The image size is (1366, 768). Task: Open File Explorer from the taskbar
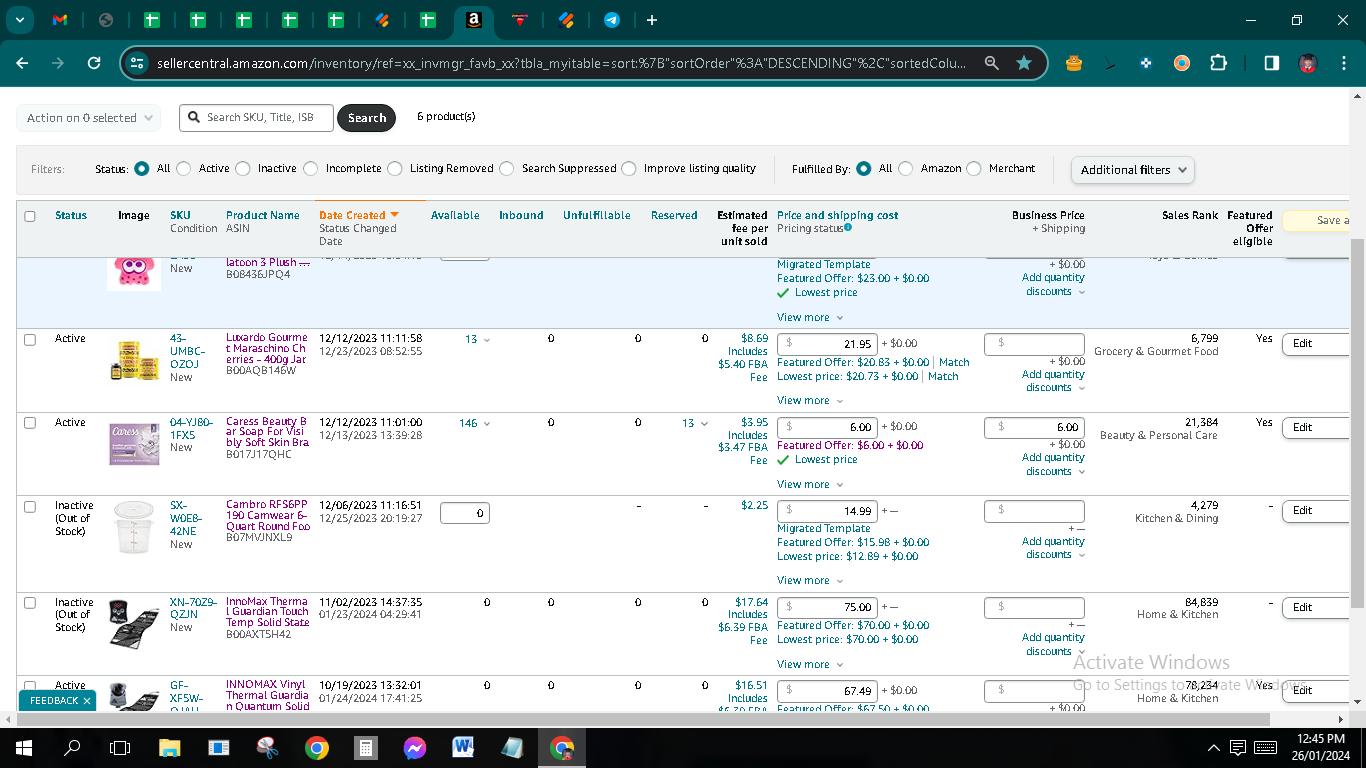[x=169, y=748]
